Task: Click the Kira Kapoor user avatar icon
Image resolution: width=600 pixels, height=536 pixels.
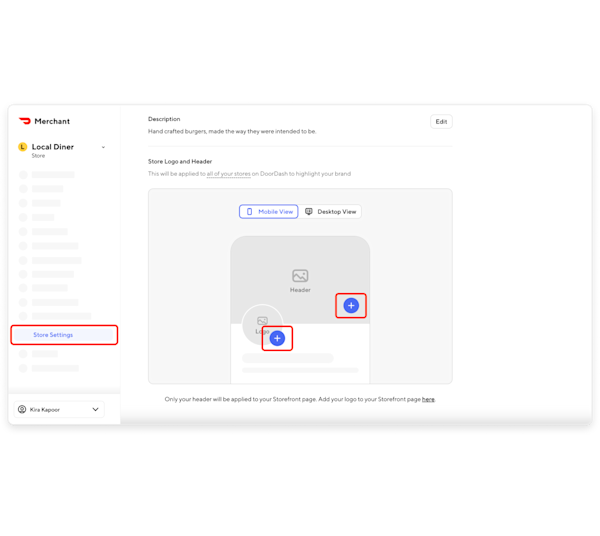Action: tap(22, 409)
